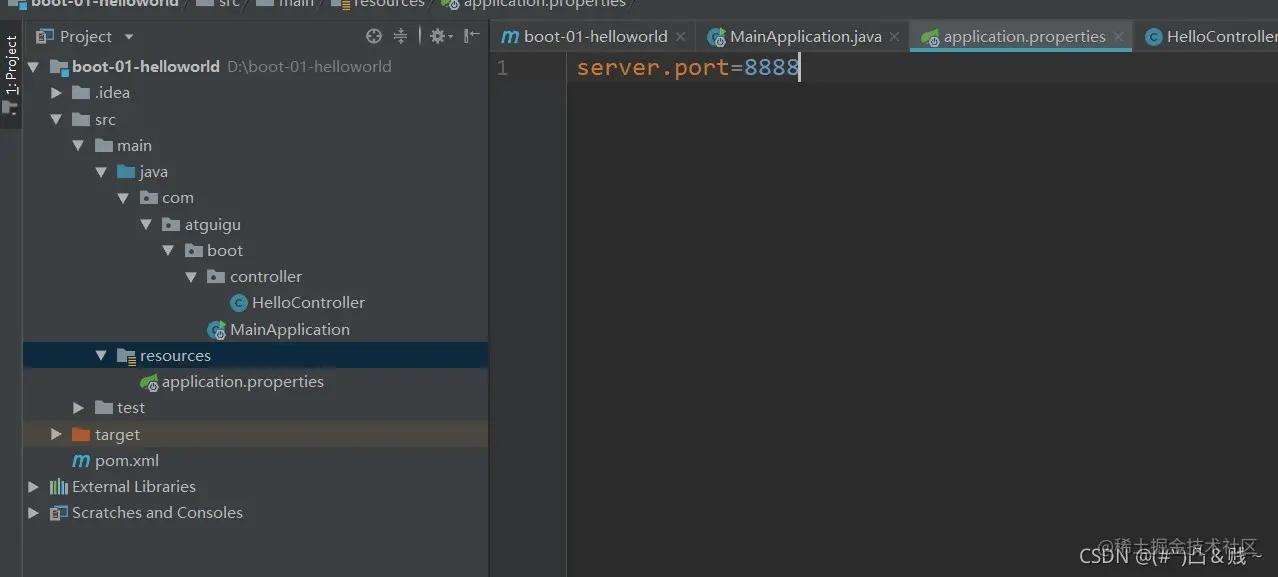Close the MainApplication.java tab
Image resolution: width=1278 pixels, height=577 pixels.
click(894, 37)
